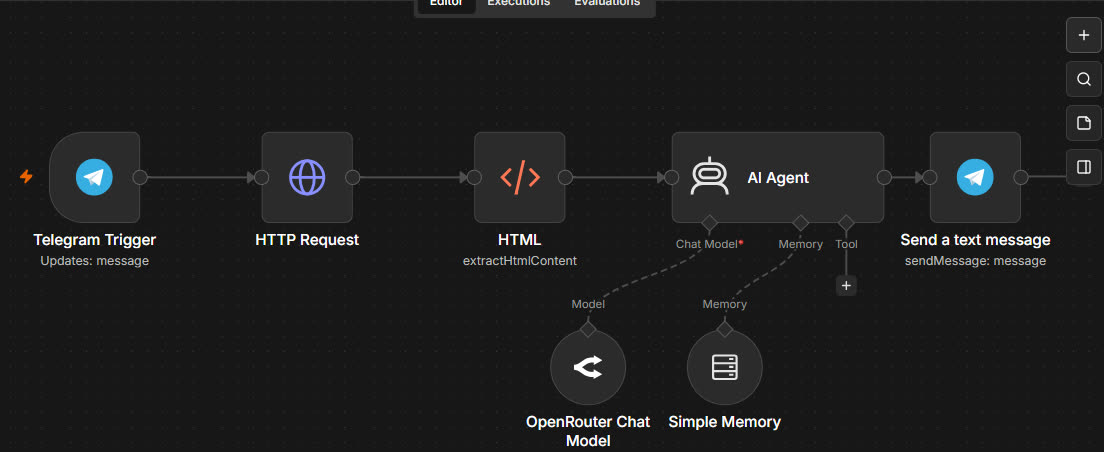Add a tool with plus button

[846, 286]
